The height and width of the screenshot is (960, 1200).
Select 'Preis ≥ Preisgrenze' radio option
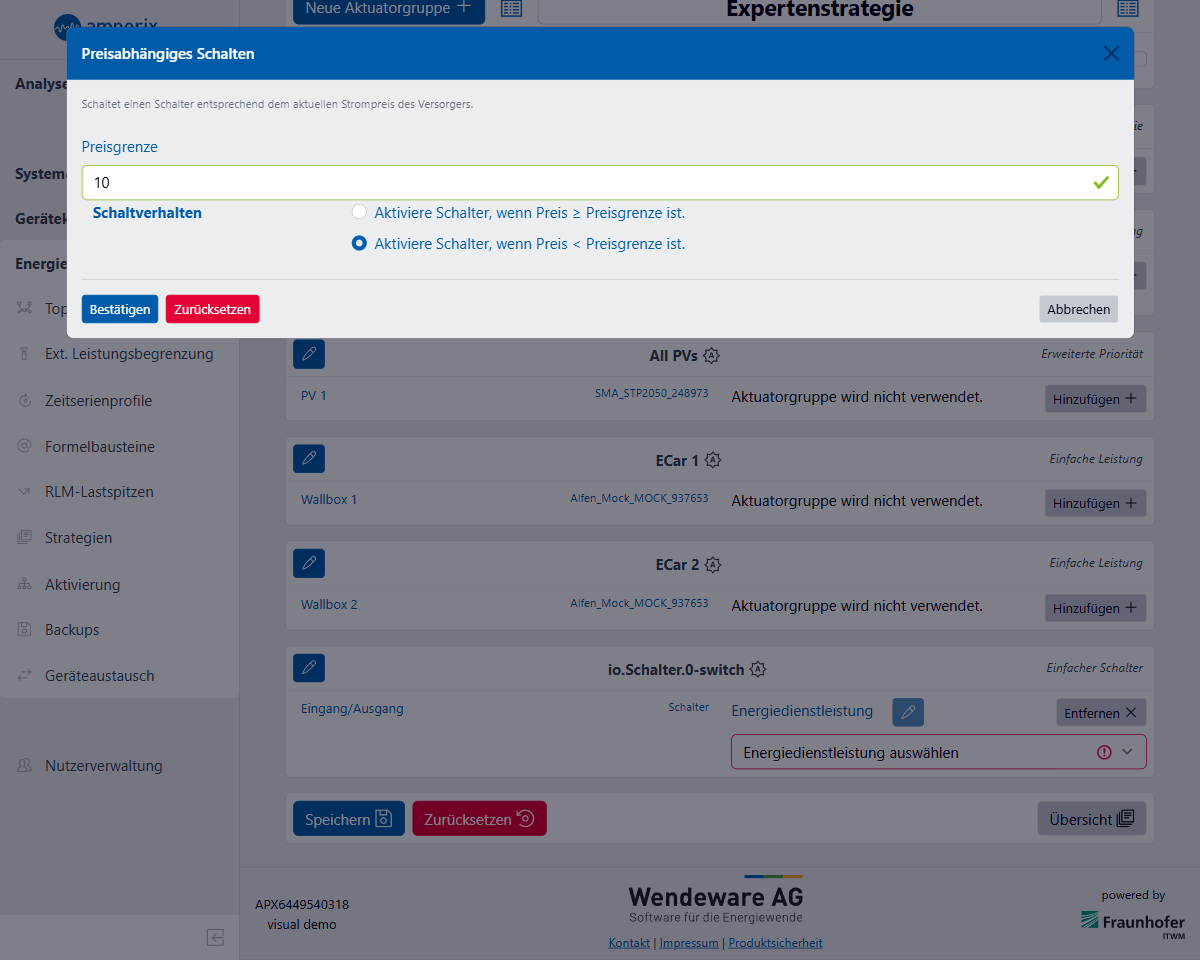click(359, 212)
